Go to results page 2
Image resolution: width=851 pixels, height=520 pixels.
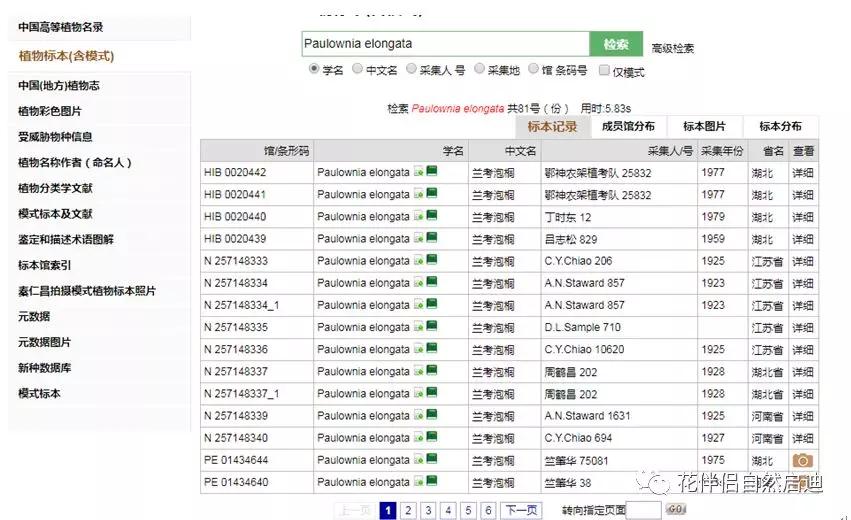408,510
